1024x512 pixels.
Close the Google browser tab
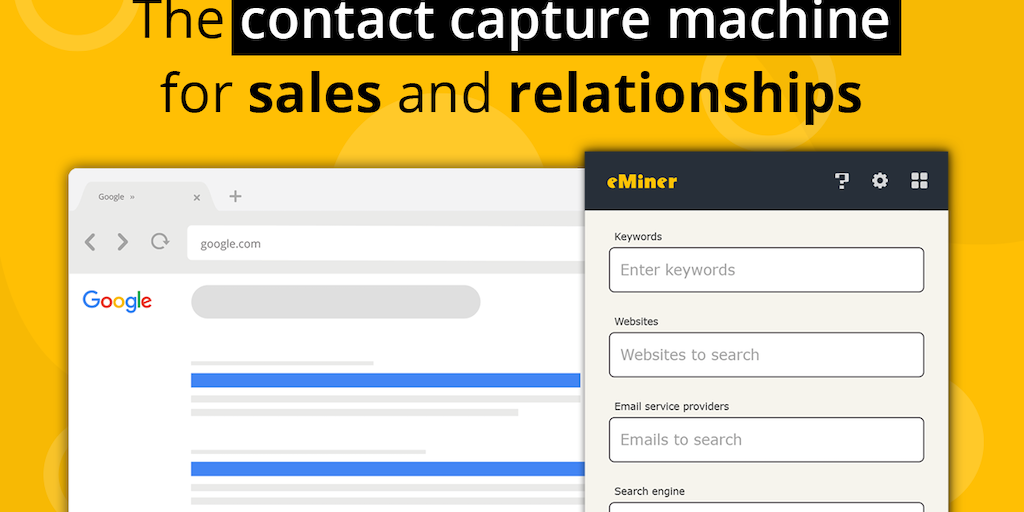tap(197, 197)
